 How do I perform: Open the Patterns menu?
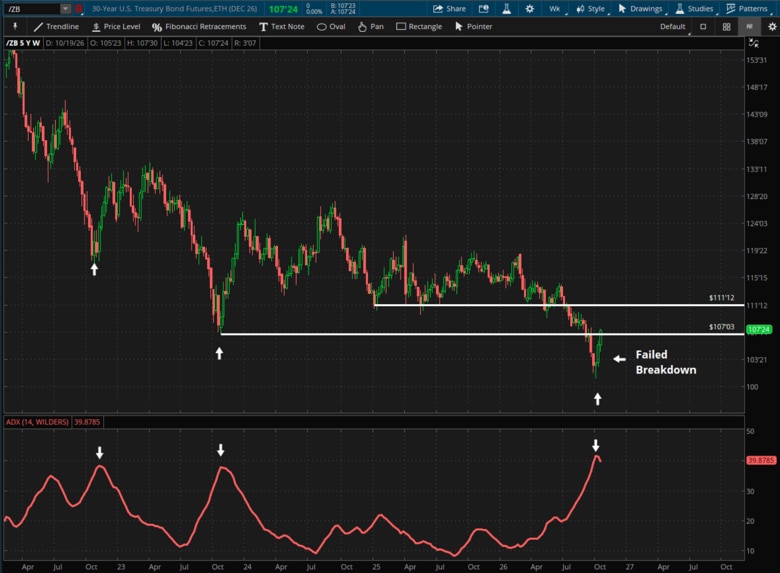coord(748,9)
